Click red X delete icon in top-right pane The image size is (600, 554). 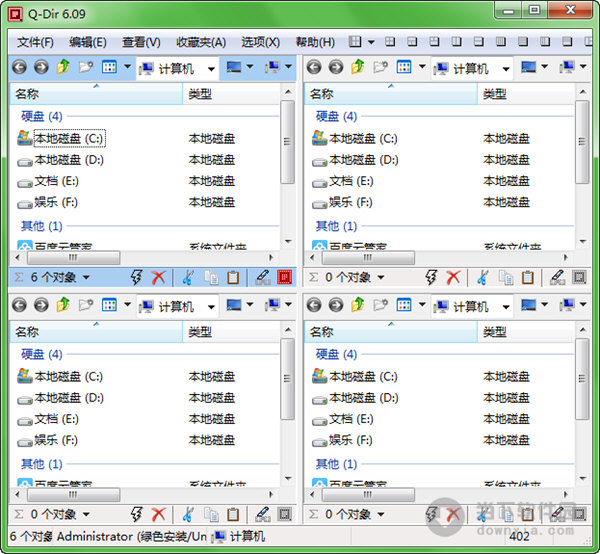point(453,277)
